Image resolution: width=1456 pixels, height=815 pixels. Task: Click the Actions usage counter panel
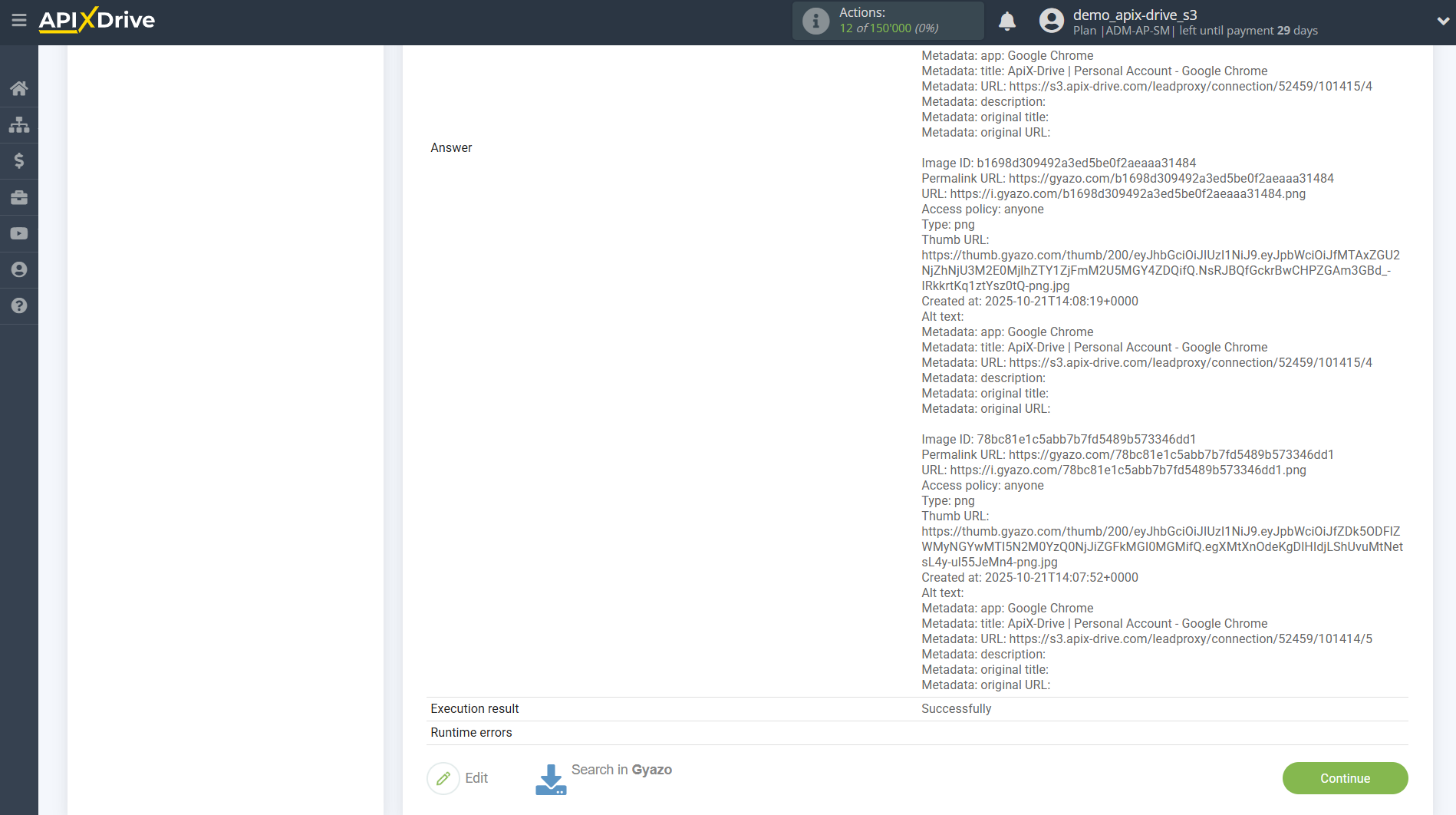887,21
